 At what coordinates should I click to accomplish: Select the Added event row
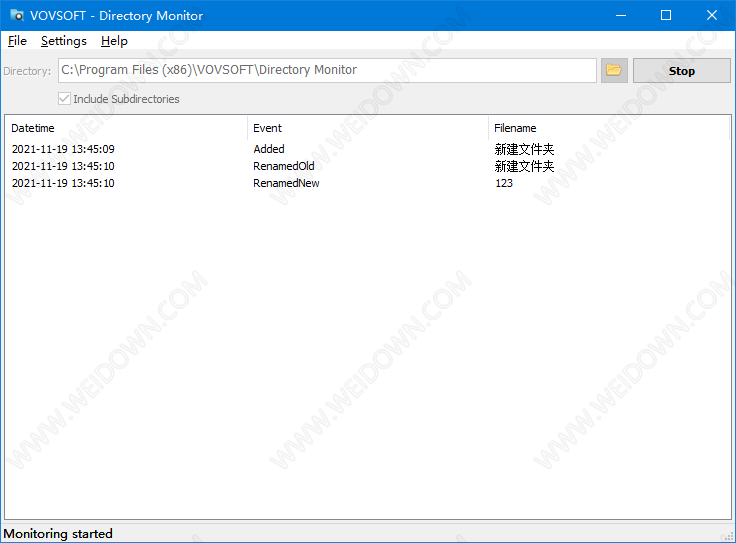pyautogui.click(x=269, y=149)
